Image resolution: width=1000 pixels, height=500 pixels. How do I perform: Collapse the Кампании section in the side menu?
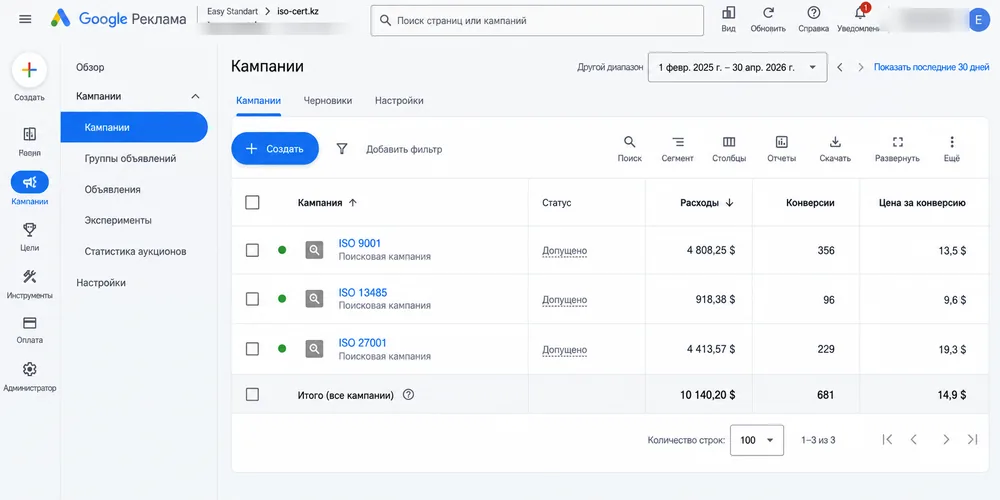click(195, 96)
